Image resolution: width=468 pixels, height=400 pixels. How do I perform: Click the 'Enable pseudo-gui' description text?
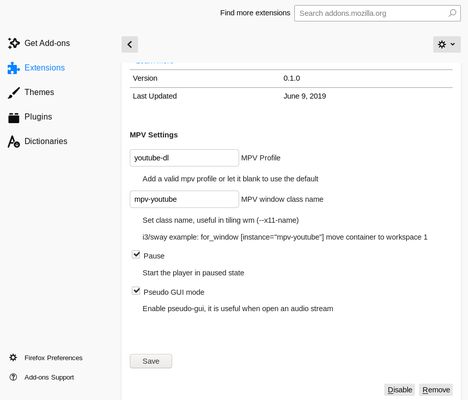point(238,308)
